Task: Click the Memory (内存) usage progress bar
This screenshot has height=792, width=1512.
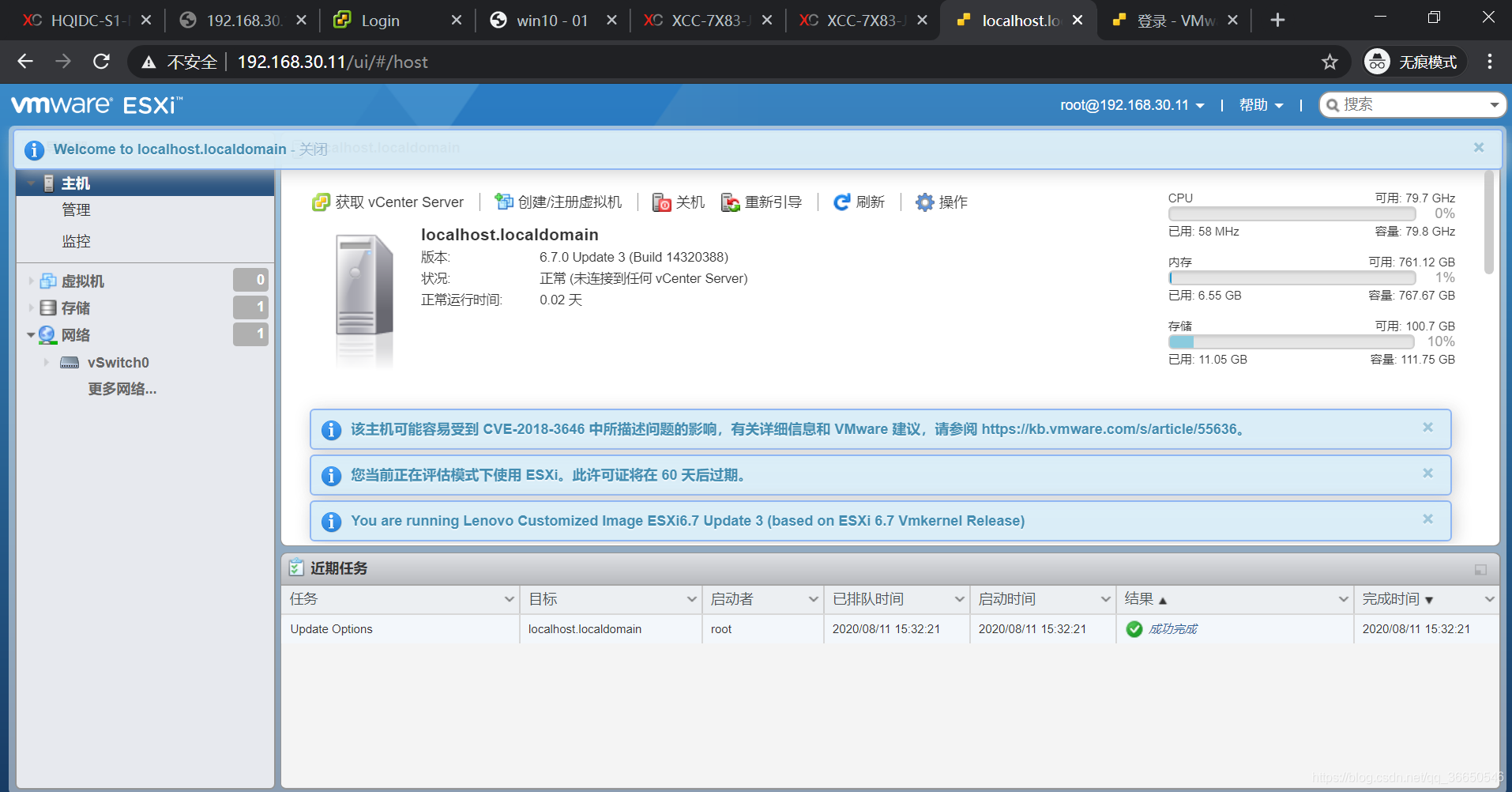Action: tap(1292, 277)
